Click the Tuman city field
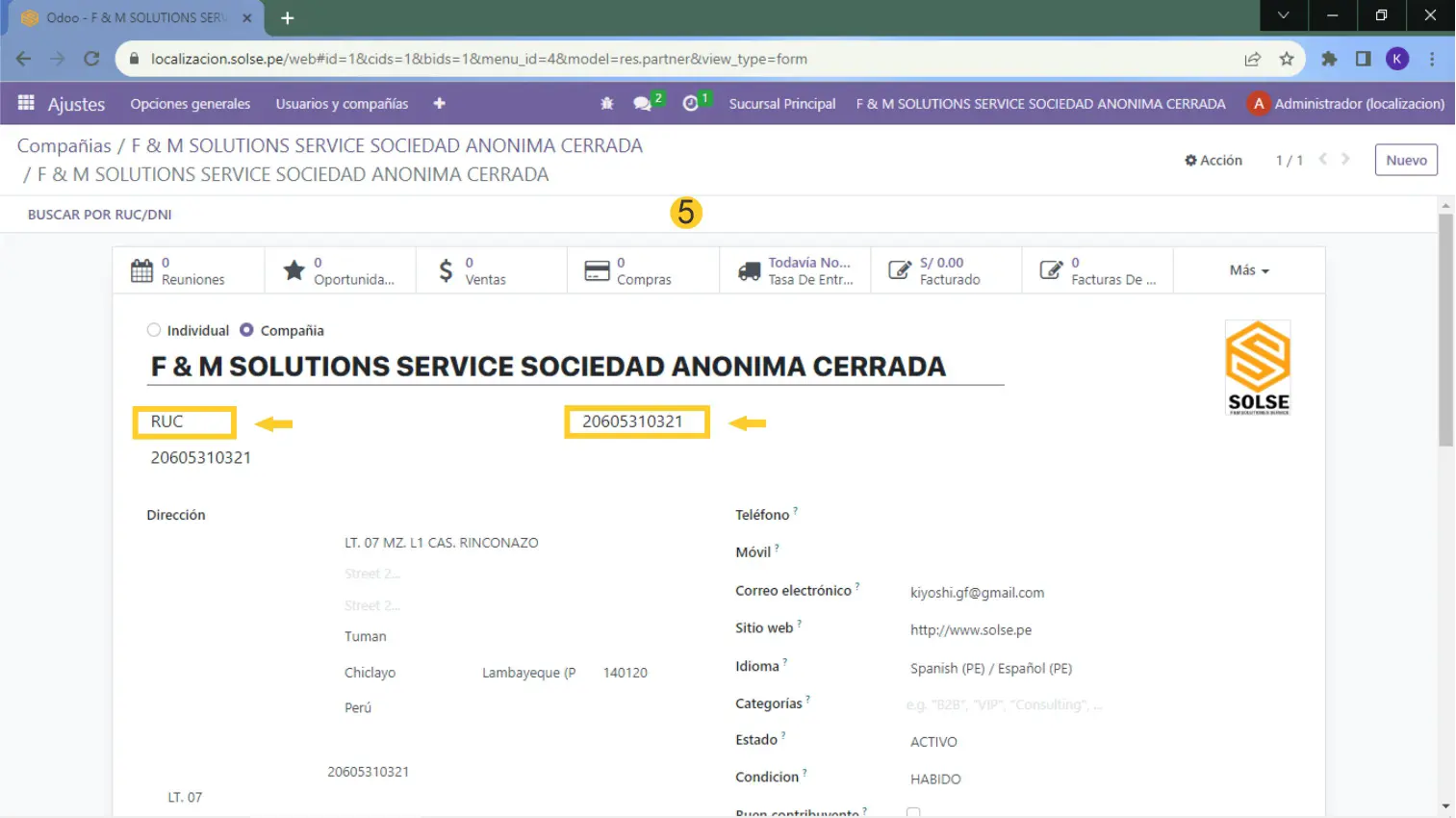Viewport: 1456px width, 818px height. pos(366,636)
